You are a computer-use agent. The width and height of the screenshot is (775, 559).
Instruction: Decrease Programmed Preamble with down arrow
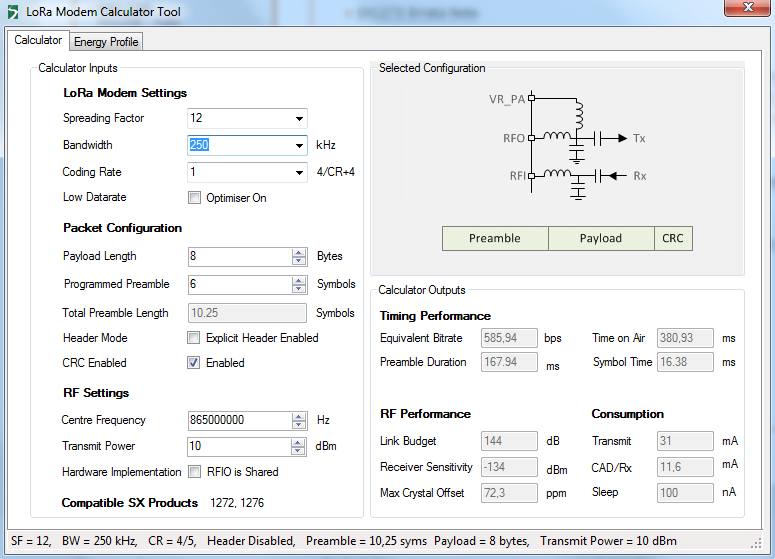[x=299, y=289]
